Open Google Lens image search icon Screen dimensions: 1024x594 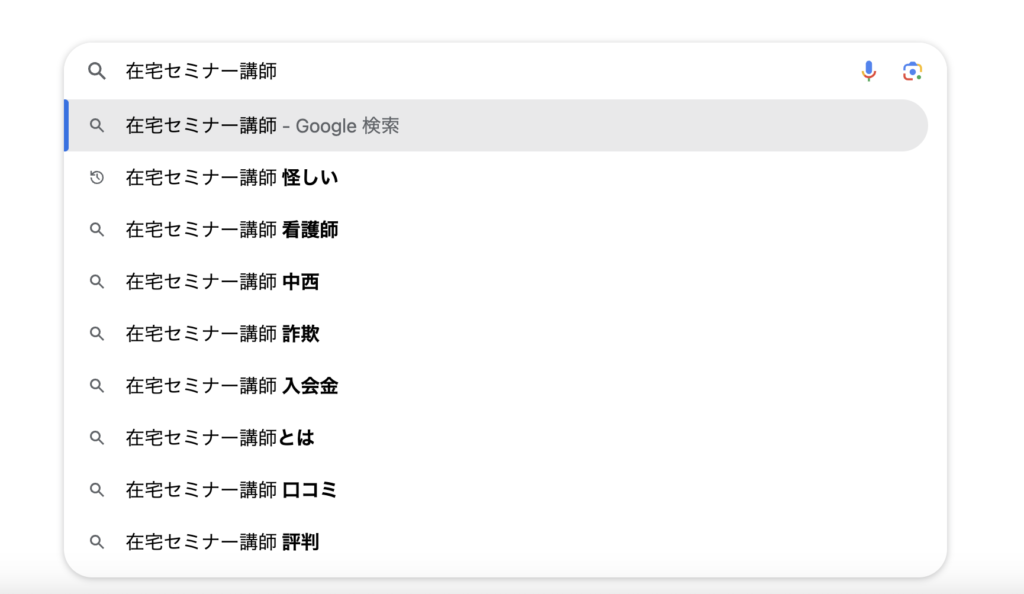(x=912, y=71)
